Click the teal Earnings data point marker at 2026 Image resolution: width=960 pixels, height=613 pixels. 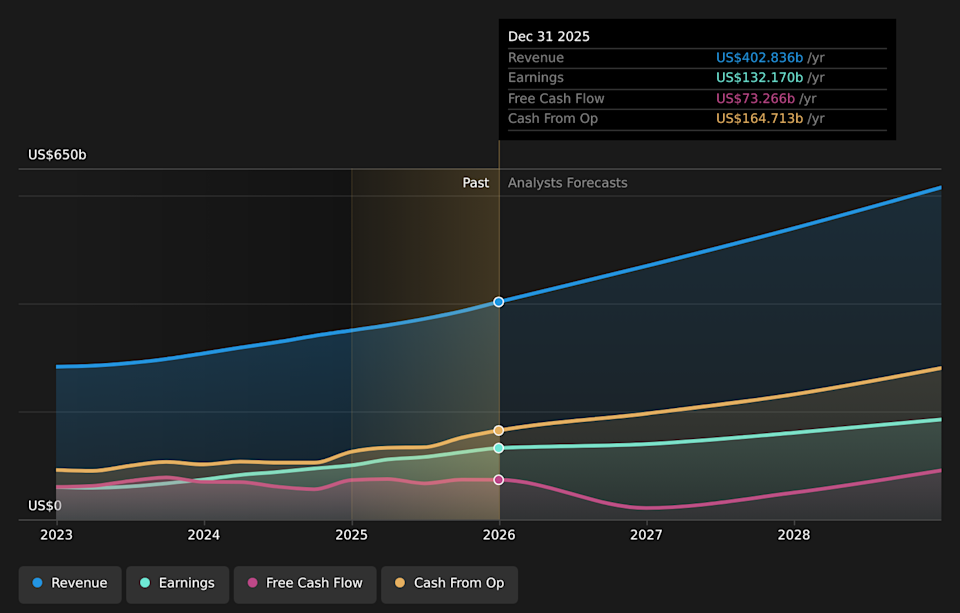(x=499, y=448)
